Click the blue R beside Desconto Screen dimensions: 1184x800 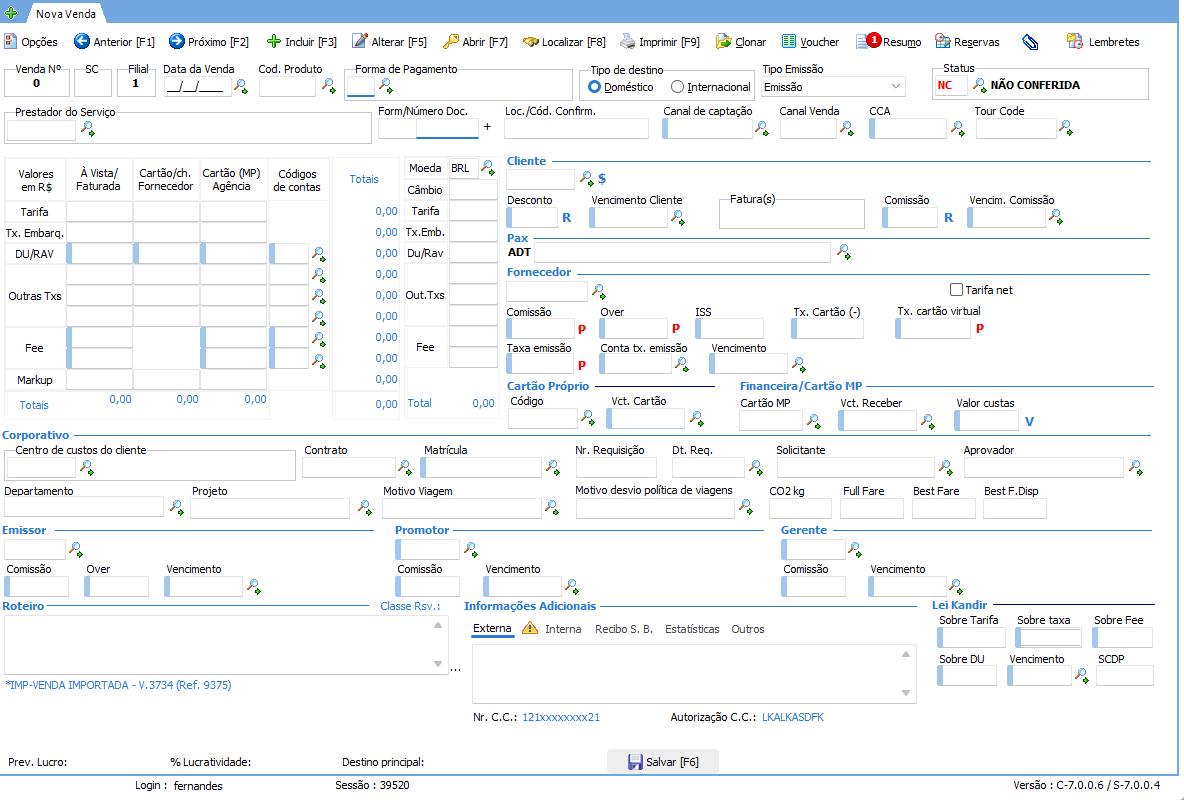point(567,218)
